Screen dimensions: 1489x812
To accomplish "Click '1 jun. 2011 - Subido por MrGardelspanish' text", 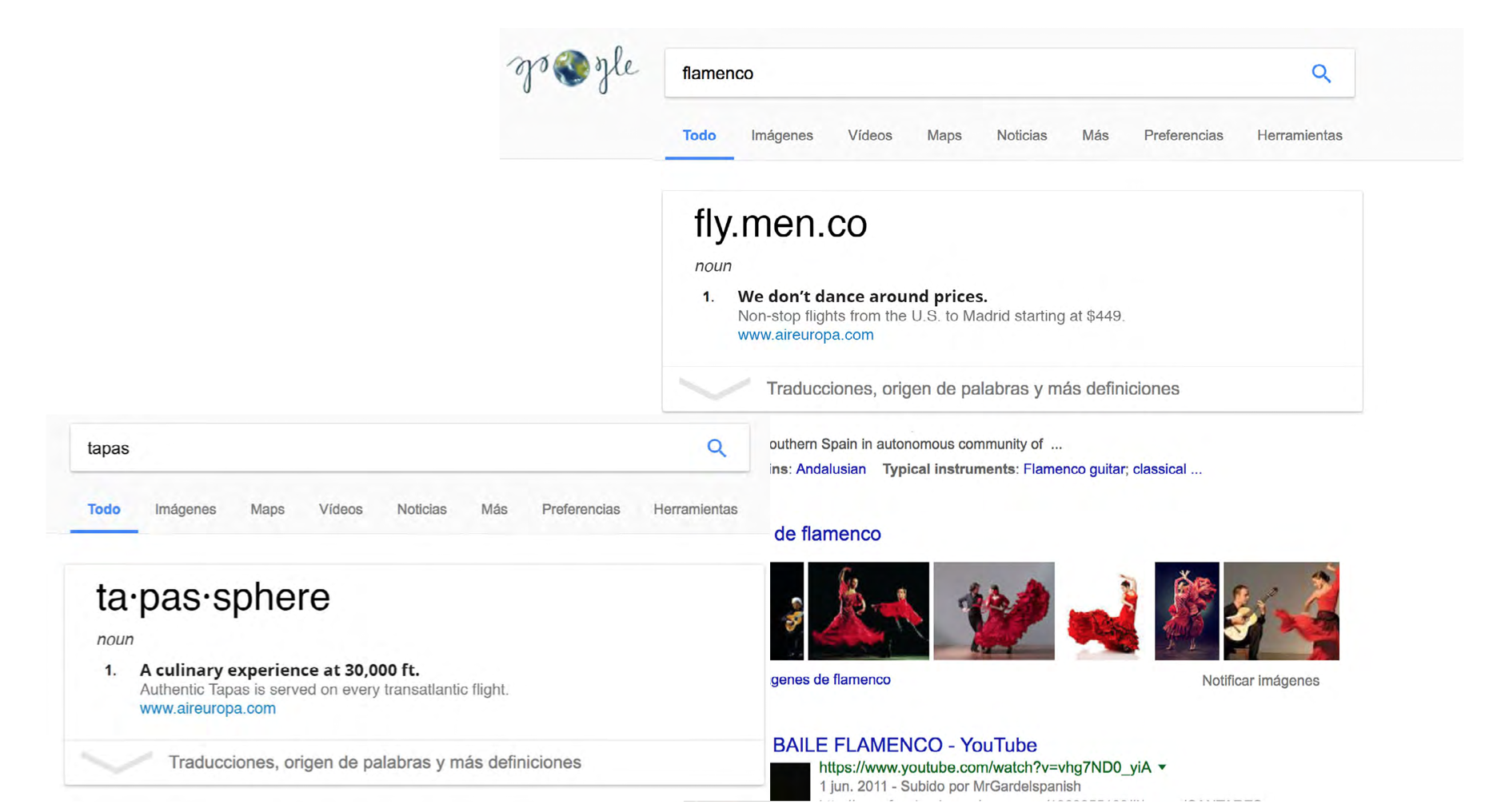I will pos(950,786).
